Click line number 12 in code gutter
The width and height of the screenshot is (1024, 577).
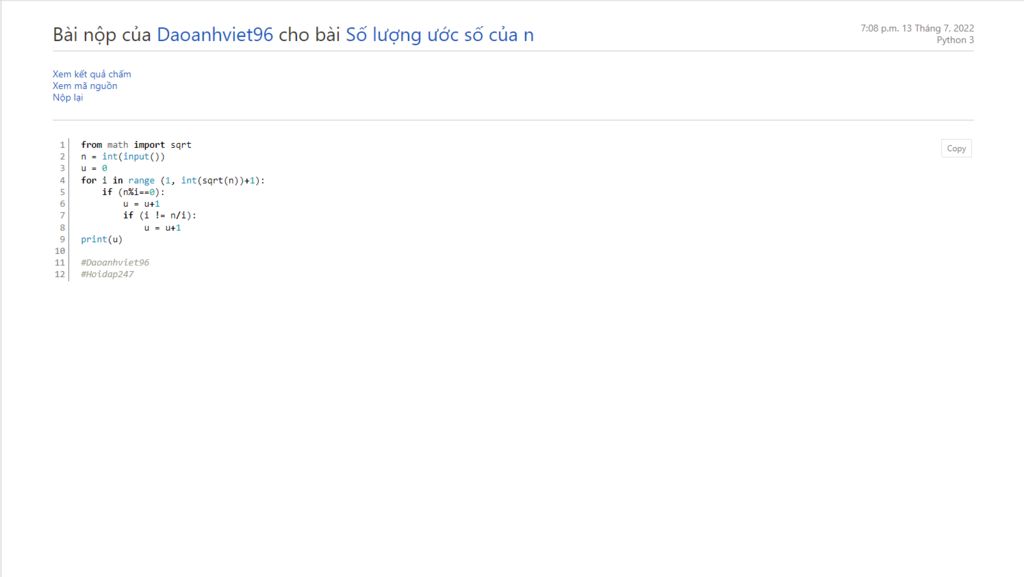click(x=60, y=274)
